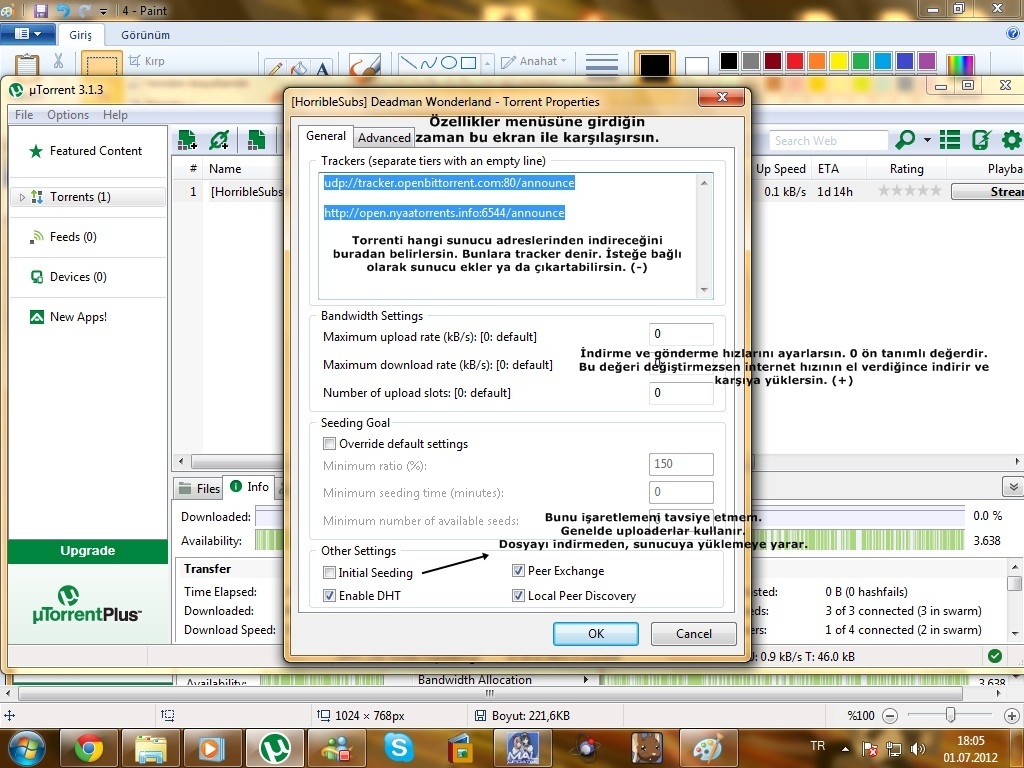Screen dimensions: 1024x768
Task: Open Chrome from the taskbar
Action: [88, 748]
